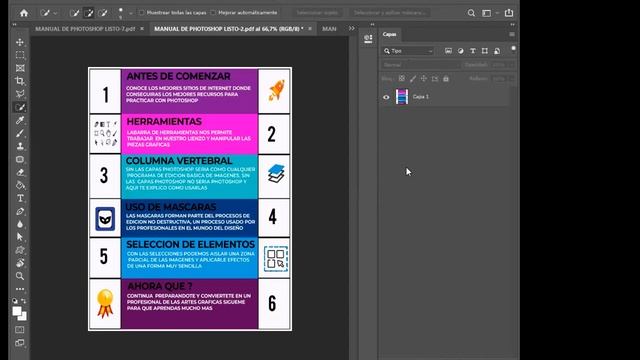This screenshot has height=360, width=640.
Task: Collapse the Capas panel group to icons
Action: pos(512,24)
